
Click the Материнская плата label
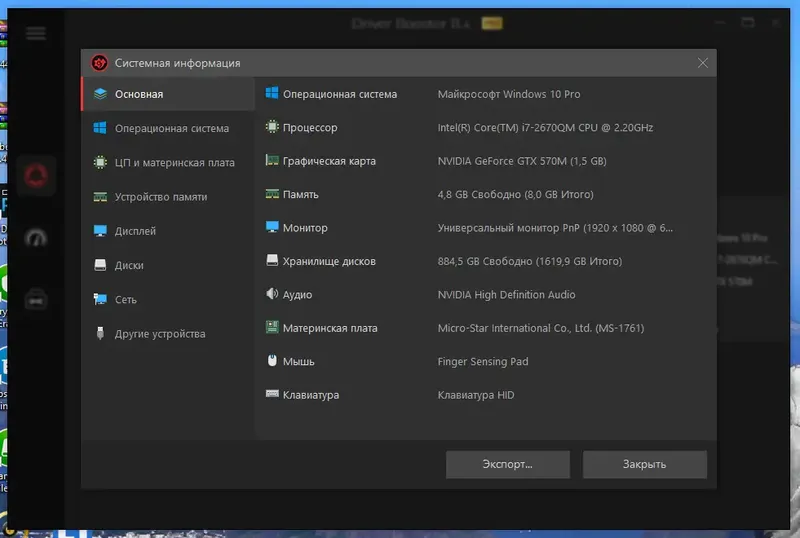pyautogui.click(x=330, y=328)
